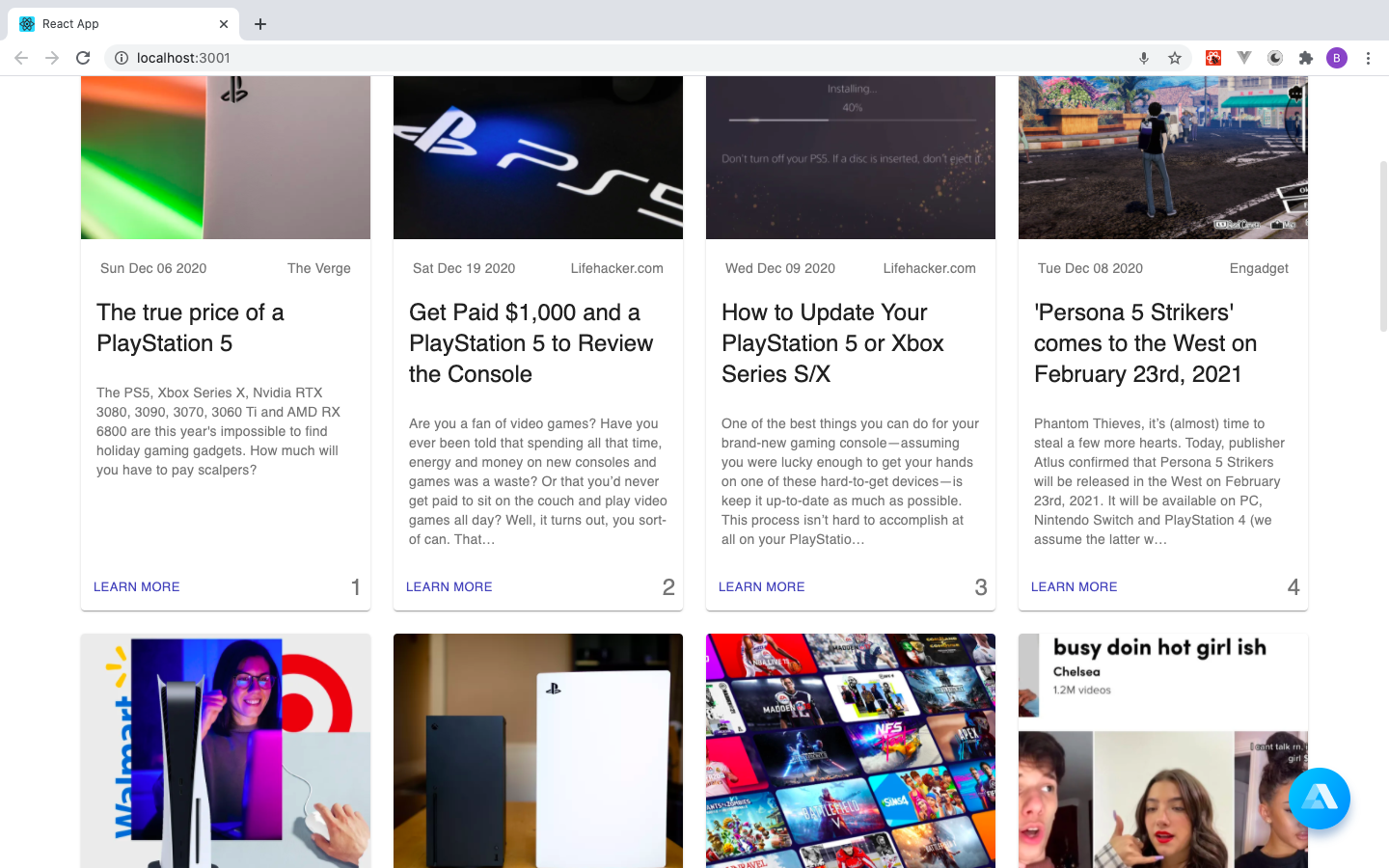Click Learn More on true price of PlayStation 5 card
The height and width of the screenshot is (868, 1389).
point(137,586)
